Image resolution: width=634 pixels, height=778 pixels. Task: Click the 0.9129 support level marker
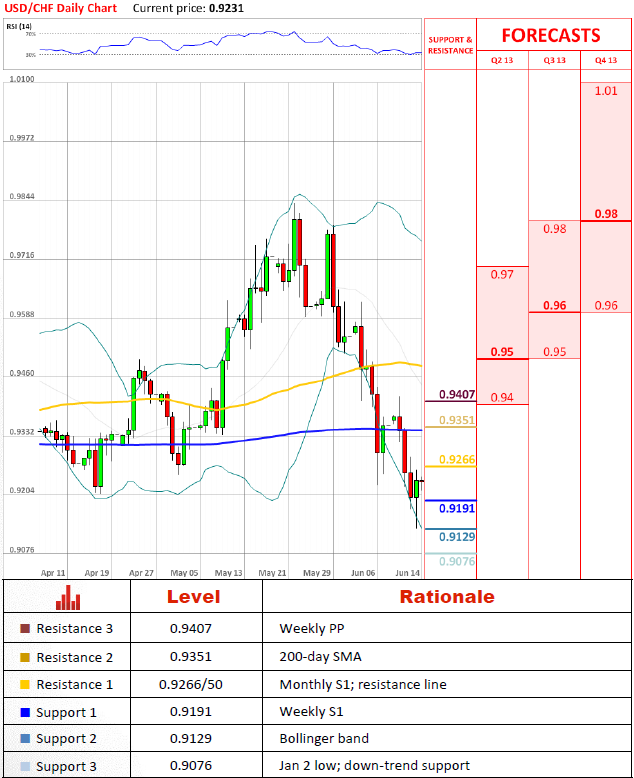coord(457,536)
